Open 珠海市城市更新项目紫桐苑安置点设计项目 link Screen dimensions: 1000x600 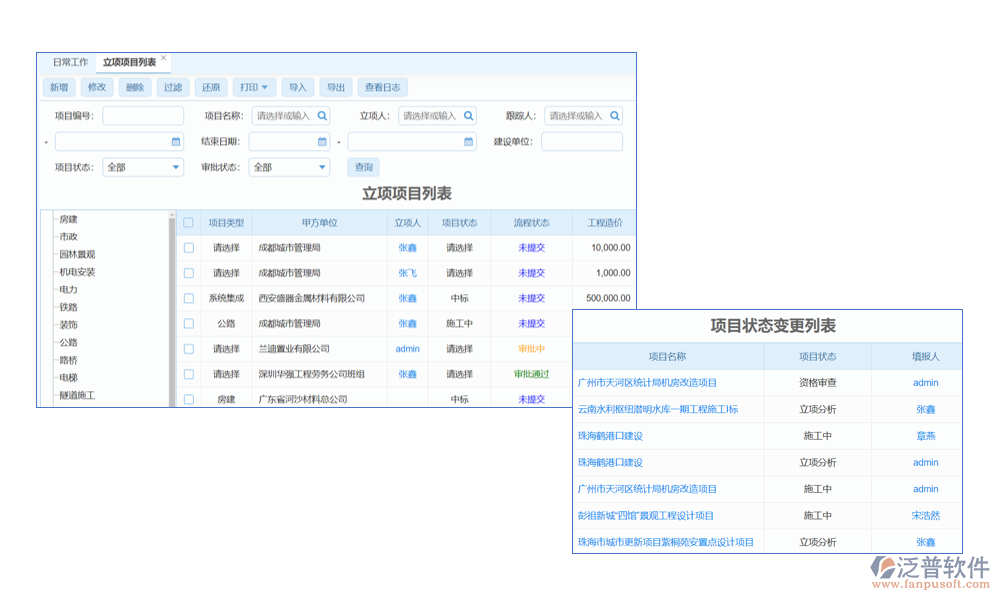pos(665,542)
